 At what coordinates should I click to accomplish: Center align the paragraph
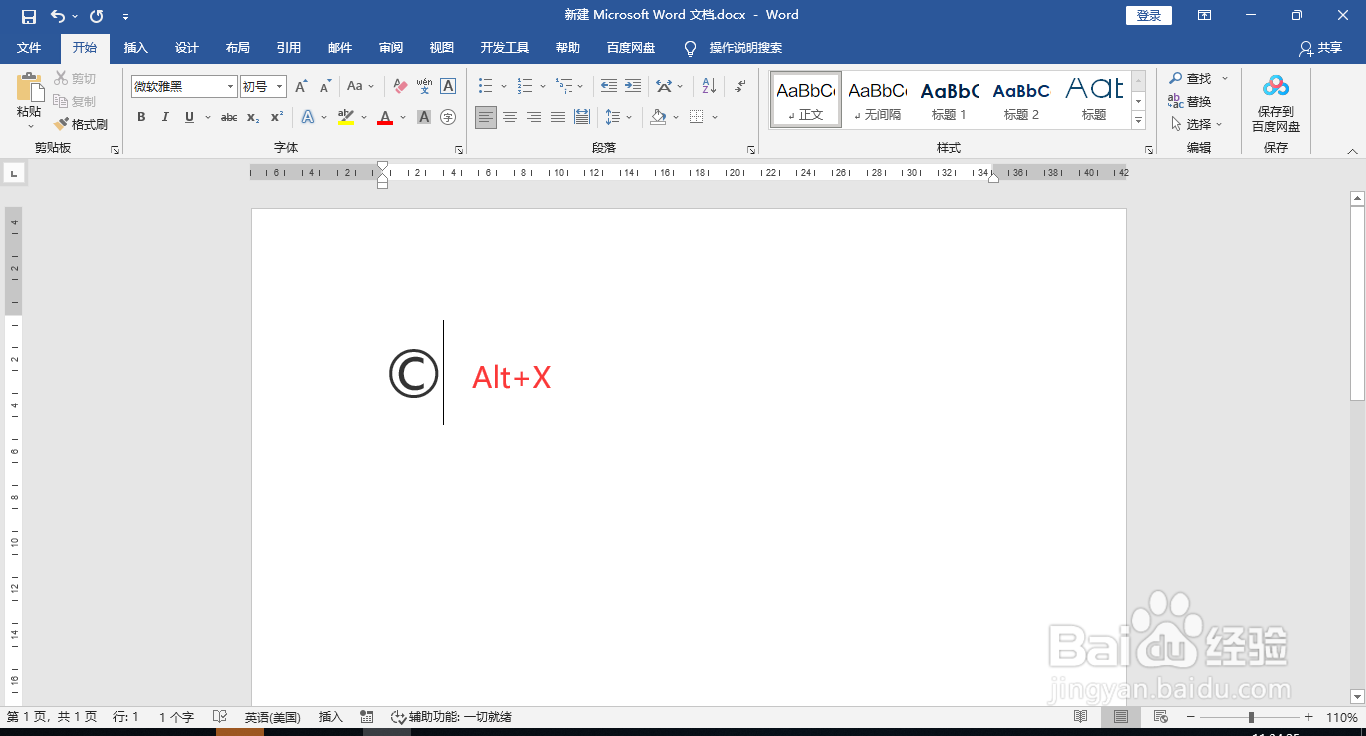point(510,118)
